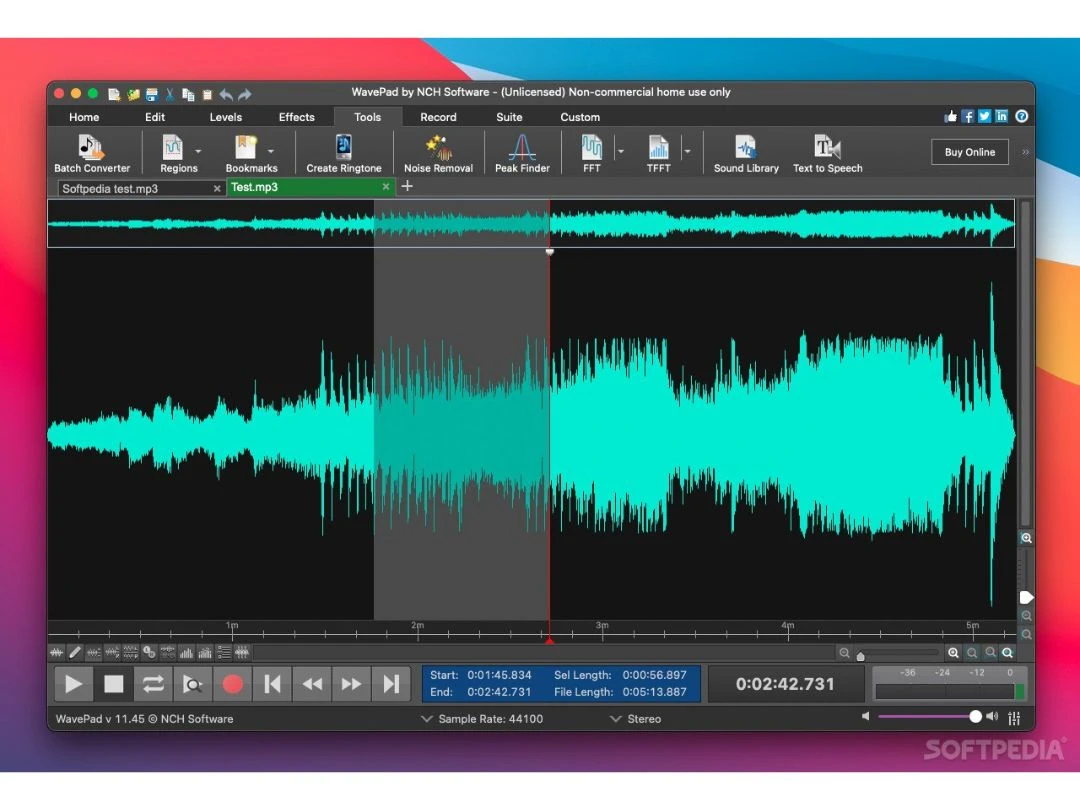Click the thumbs-up like icon
Screen dimensions: 1080x810
(951, 116)
